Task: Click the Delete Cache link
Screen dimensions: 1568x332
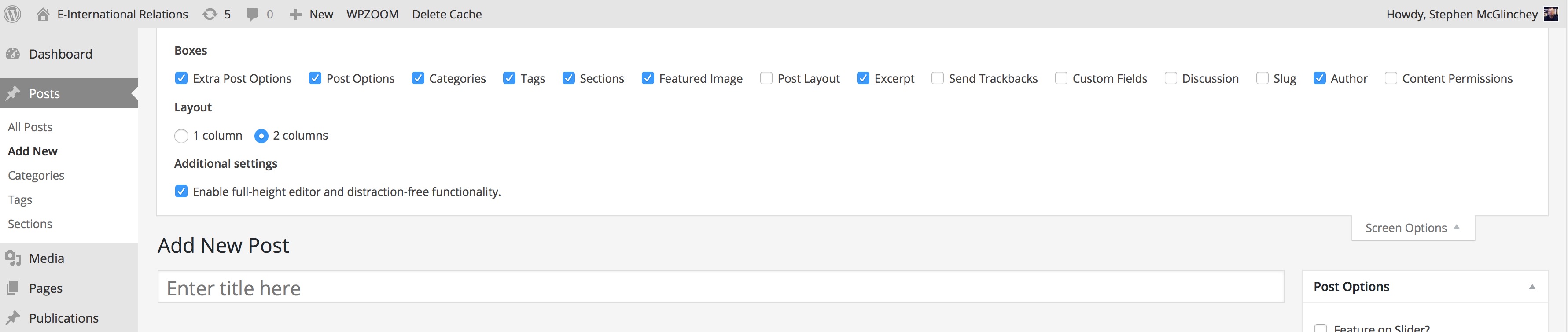Action: 447,14
